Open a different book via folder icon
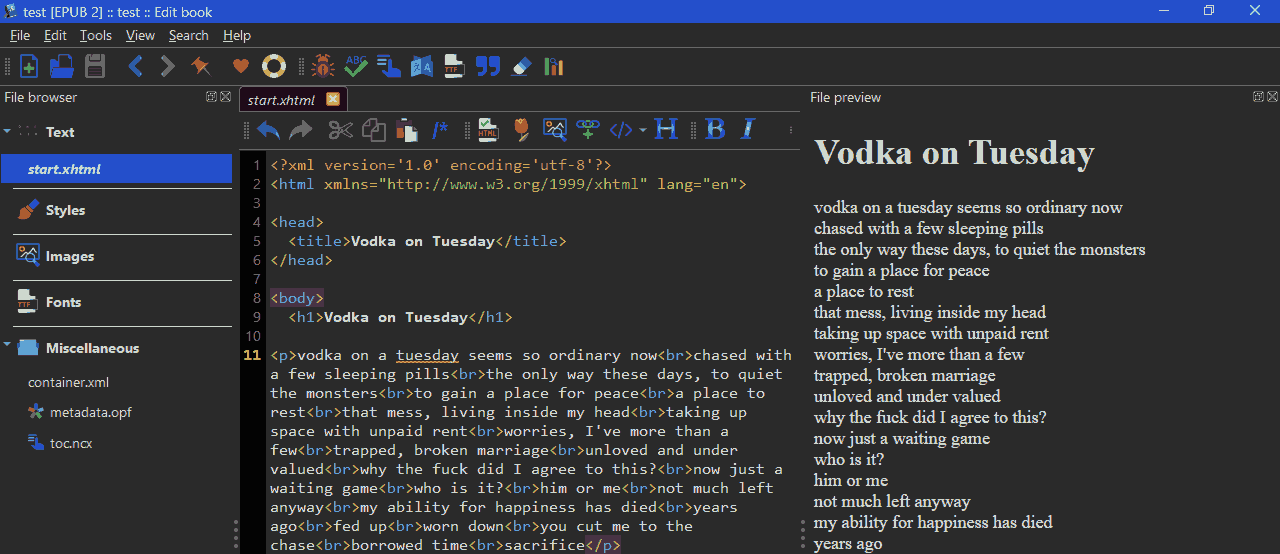This screenshot has width=1280, height=554. pos(61,67)
